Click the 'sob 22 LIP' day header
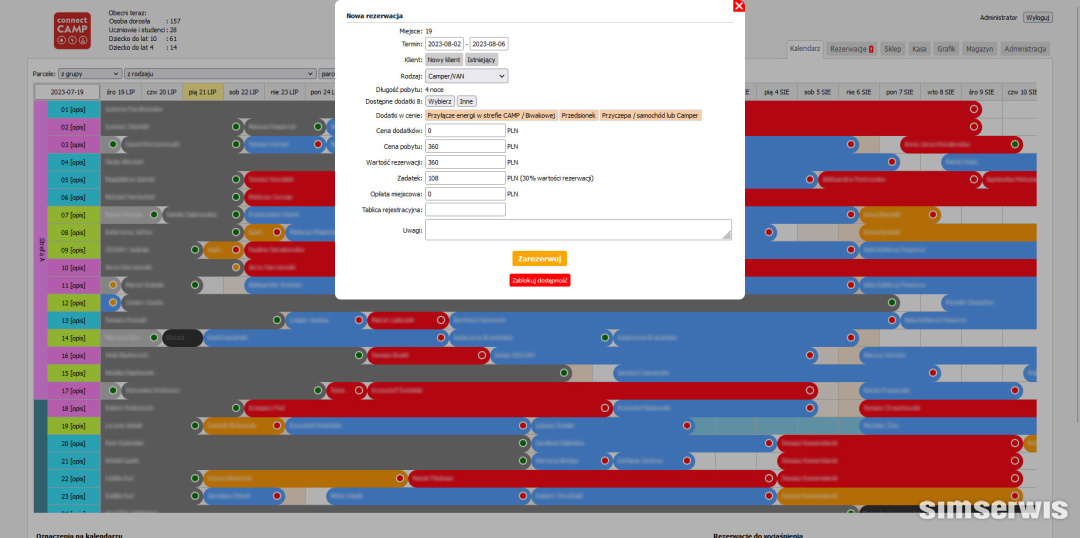 pyautogui.click(x=244, y=92)
